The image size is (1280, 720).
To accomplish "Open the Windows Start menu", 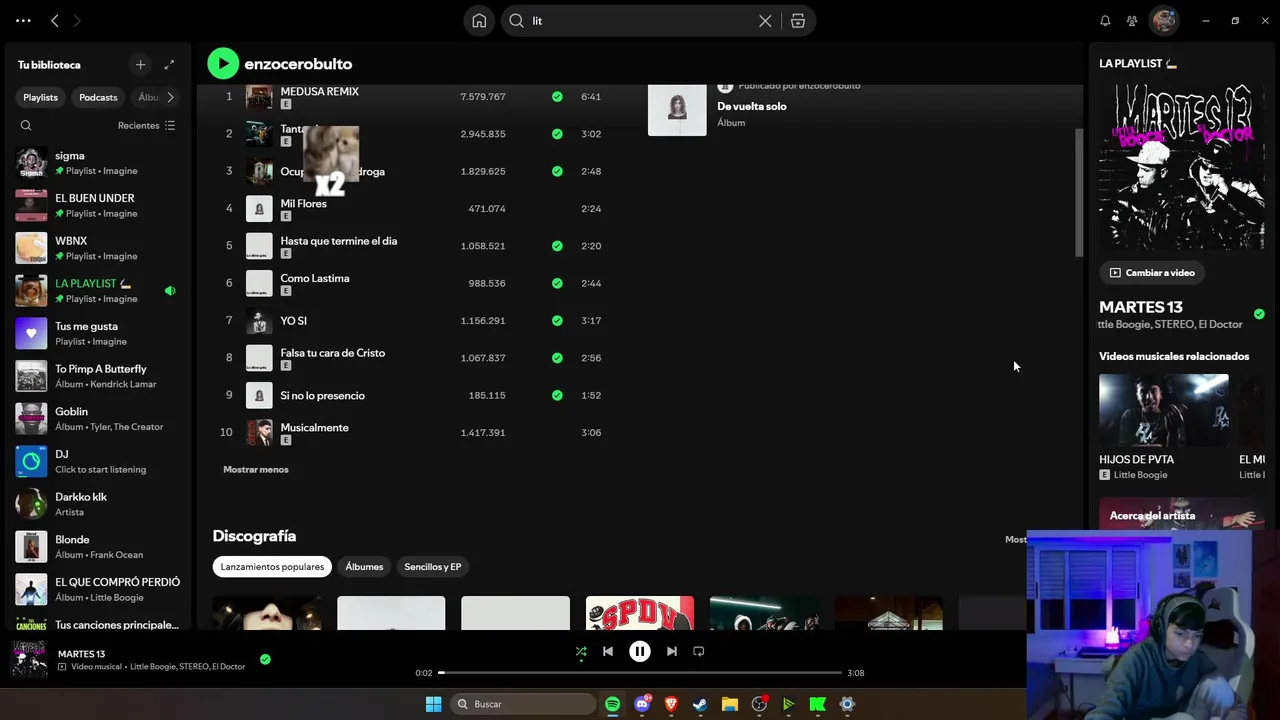I will coord(433,704).
